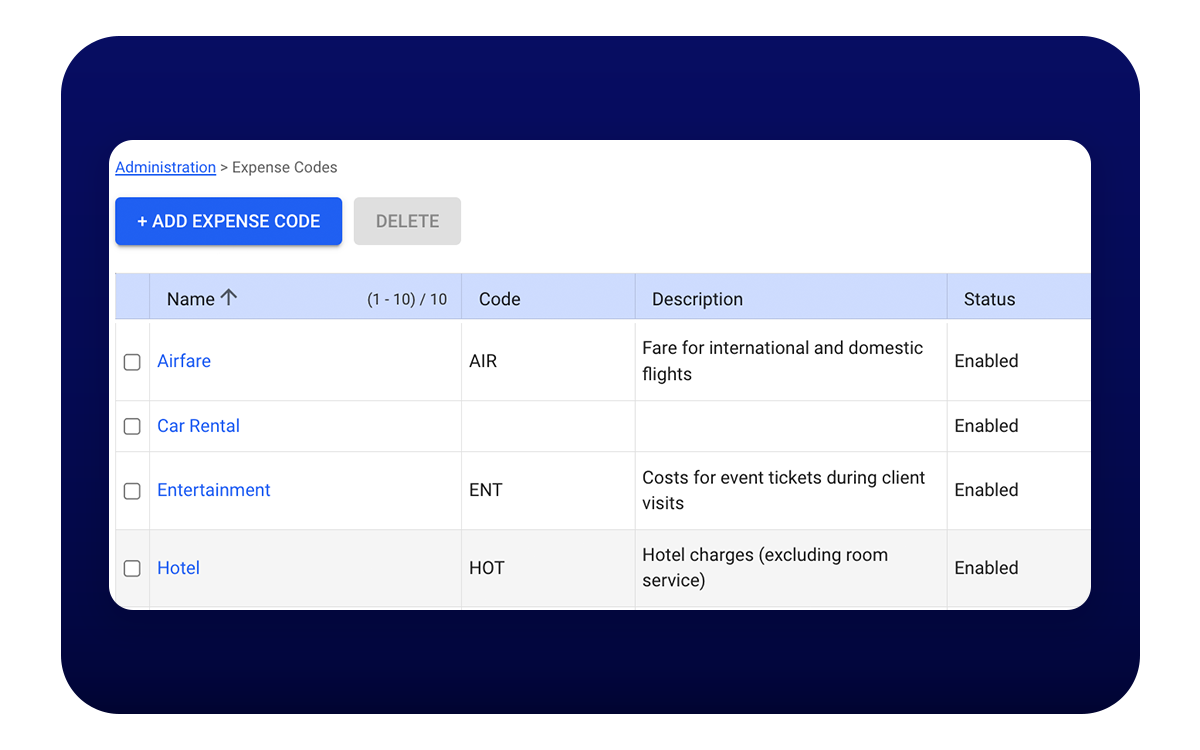Viewport: 1200px width, 750px height.
Task: Sort the table by the Code column
Action: (499, 299)
